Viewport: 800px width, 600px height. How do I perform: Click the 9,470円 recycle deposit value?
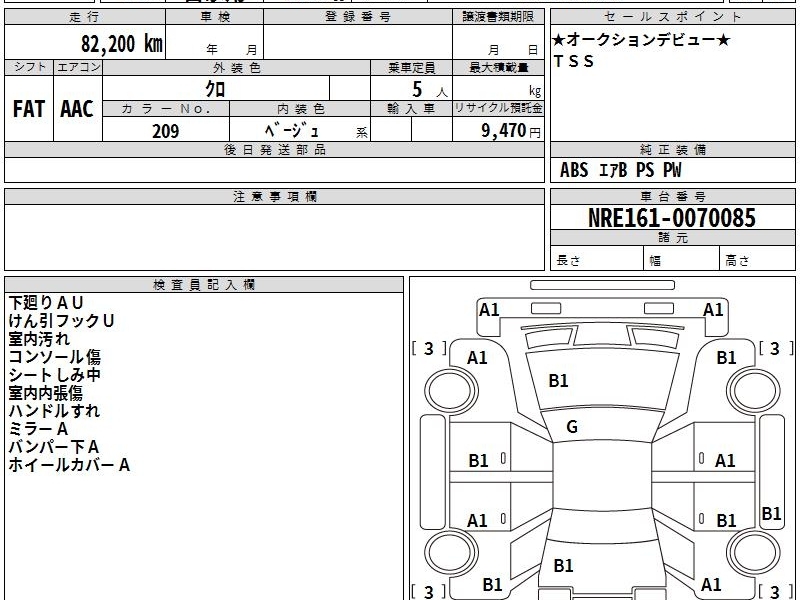511,131
